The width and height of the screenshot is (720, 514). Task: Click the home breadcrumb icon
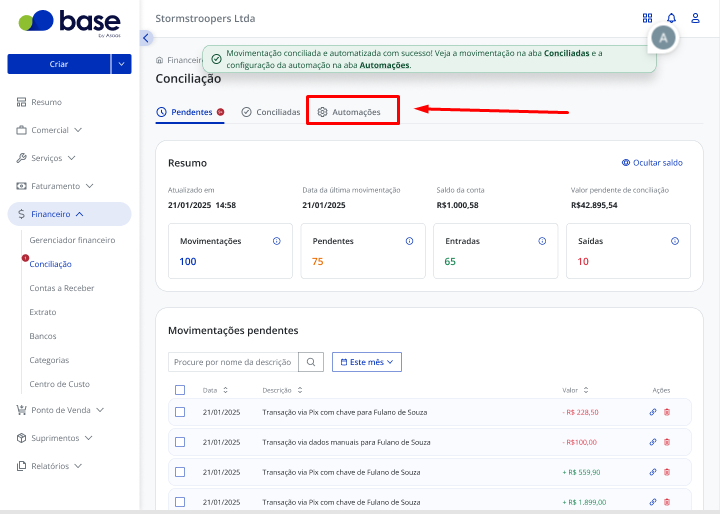click(160, 60)
